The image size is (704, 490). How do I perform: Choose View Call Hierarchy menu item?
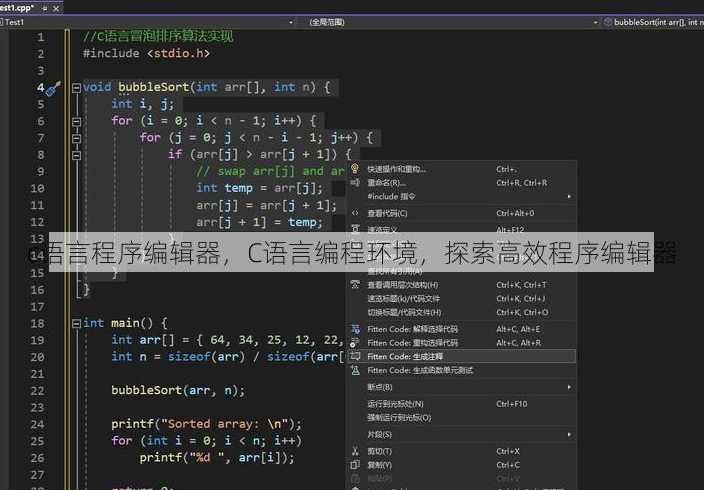tap(461, 285)
